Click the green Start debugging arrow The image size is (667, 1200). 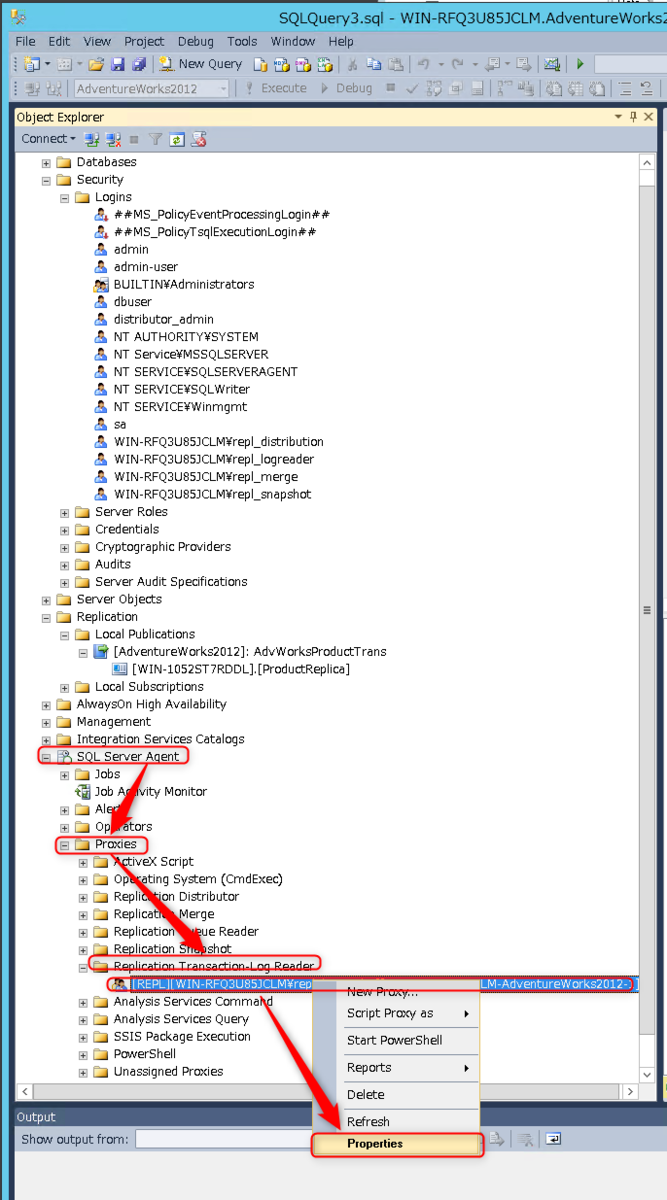pyautogui.click(x=580, y=64)
